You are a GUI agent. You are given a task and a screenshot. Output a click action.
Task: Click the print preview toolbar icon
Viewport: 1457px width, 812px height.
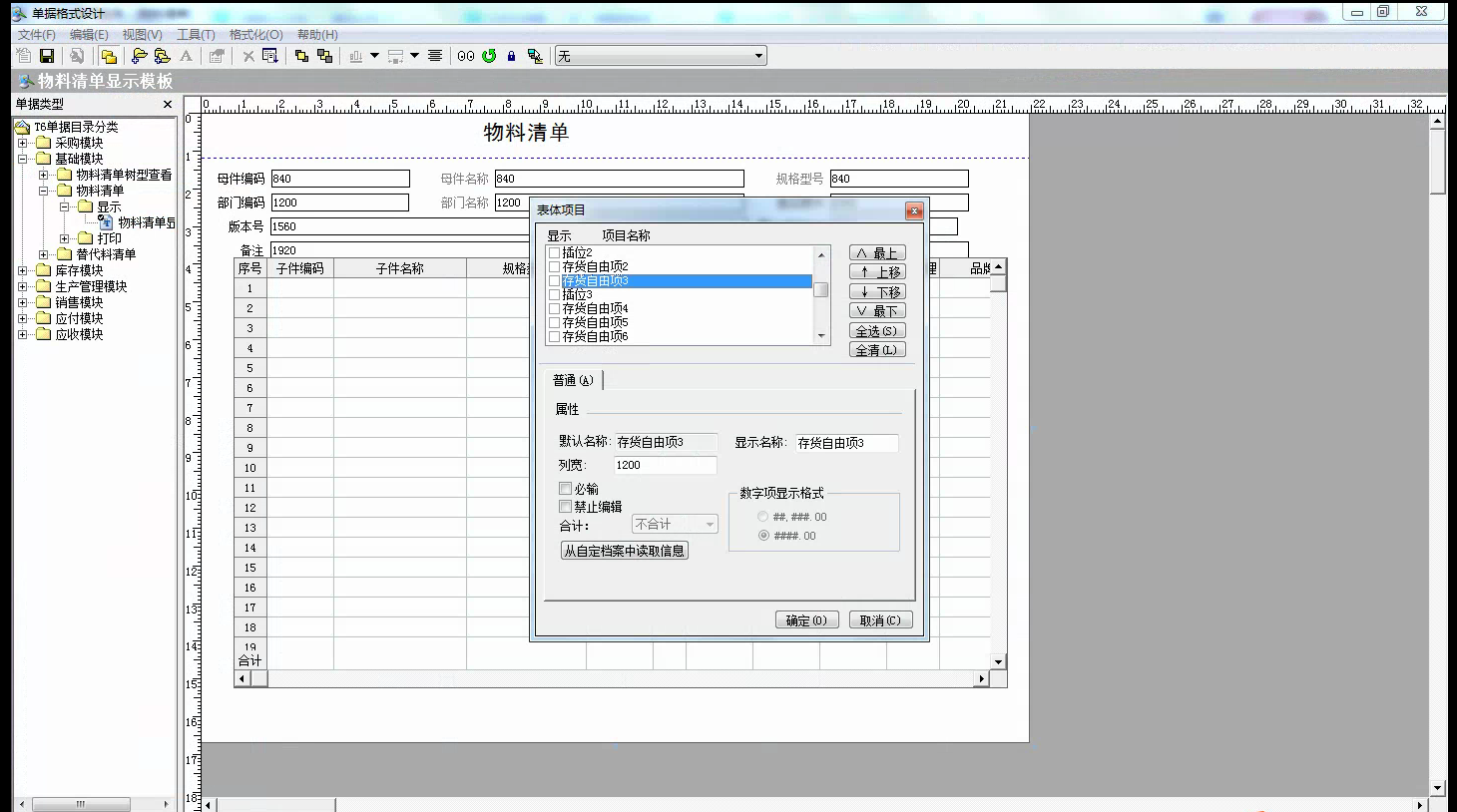(x=77, y=56)
